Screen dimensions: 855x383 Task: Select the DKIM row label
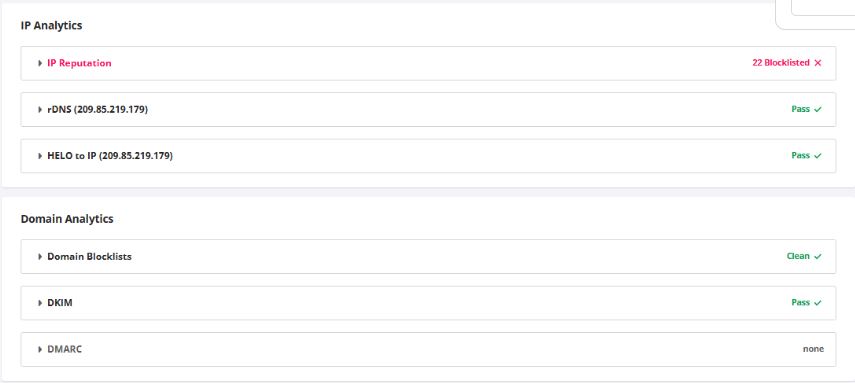60,303
